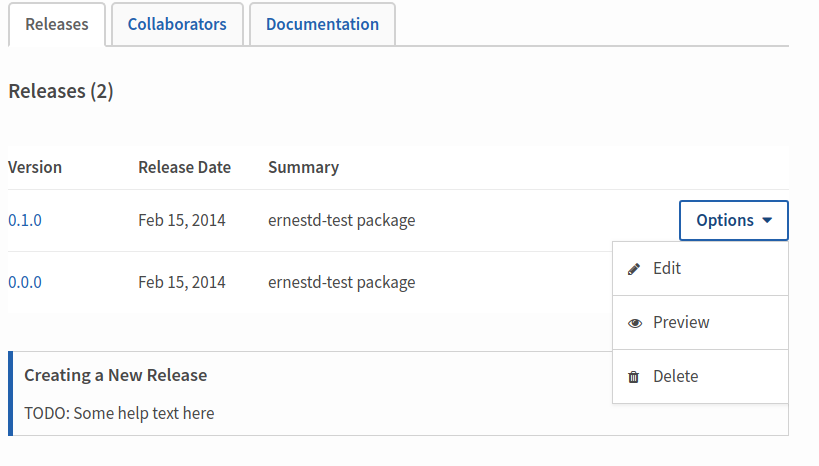Click the Releases (2) heading
Screen dimensions: 819x466
(x=61, y=91)
